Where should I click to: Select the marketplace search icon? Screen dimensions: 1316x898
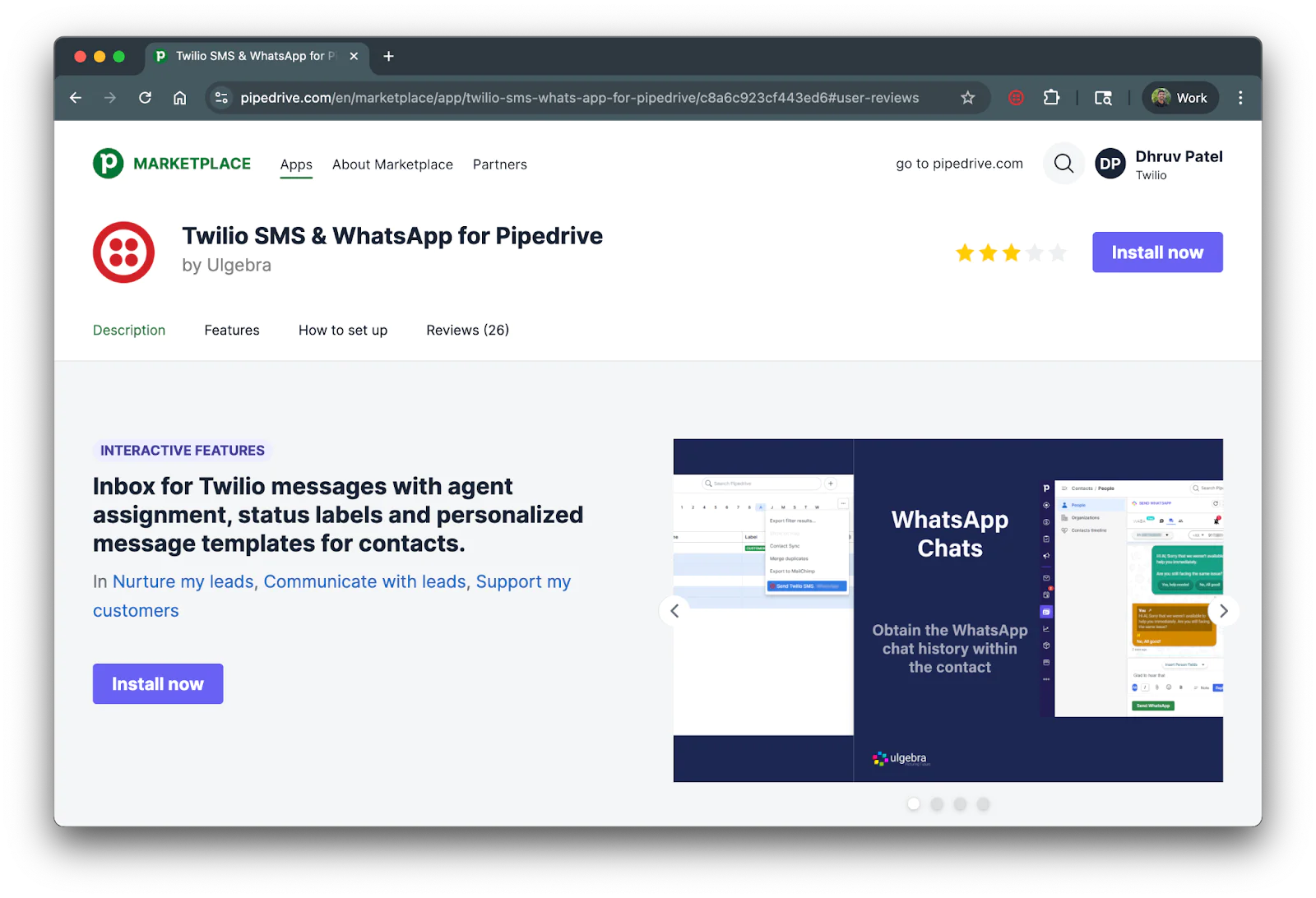click(x=1063, y=163)
